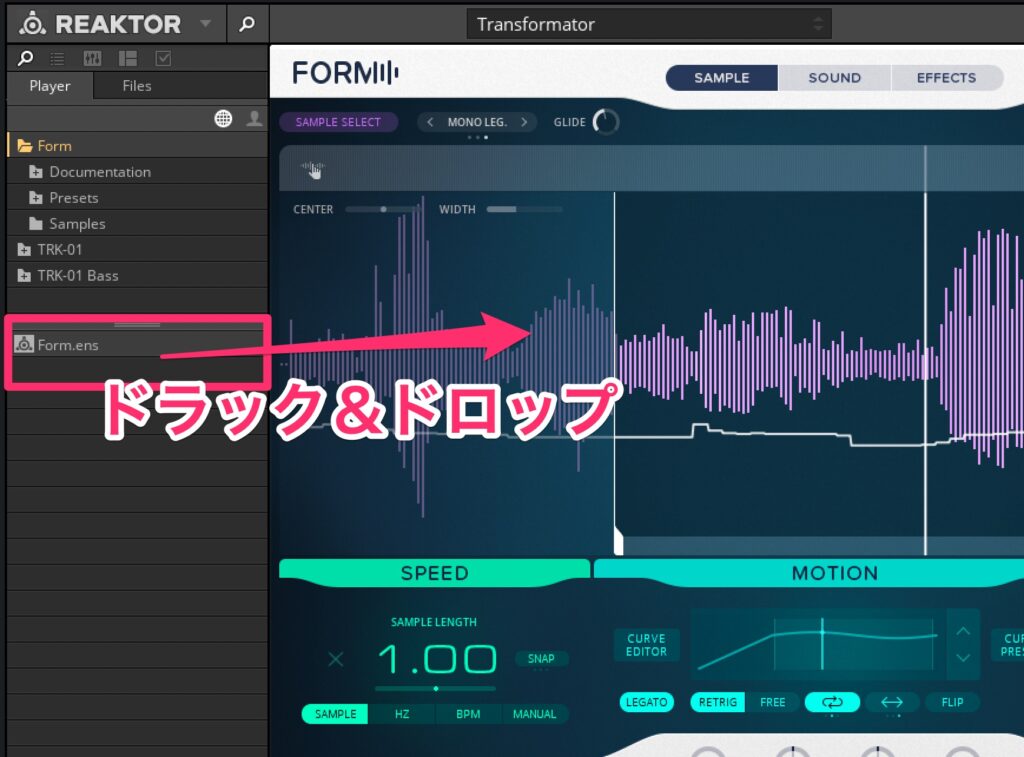Adjust the CENTER slider

(383, 210)
